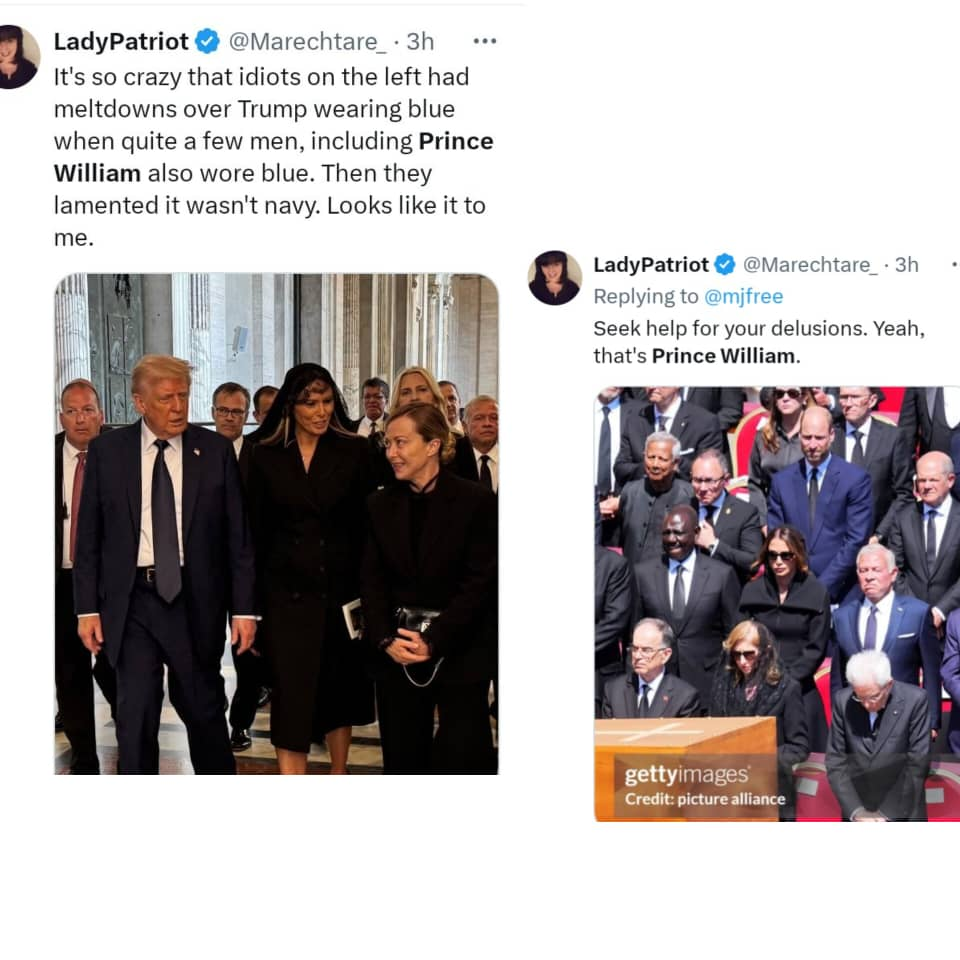This screenshot has width=960, height=960.
Task: Open LadyPatriot's avatar on the first tweet
Action: 18,57
